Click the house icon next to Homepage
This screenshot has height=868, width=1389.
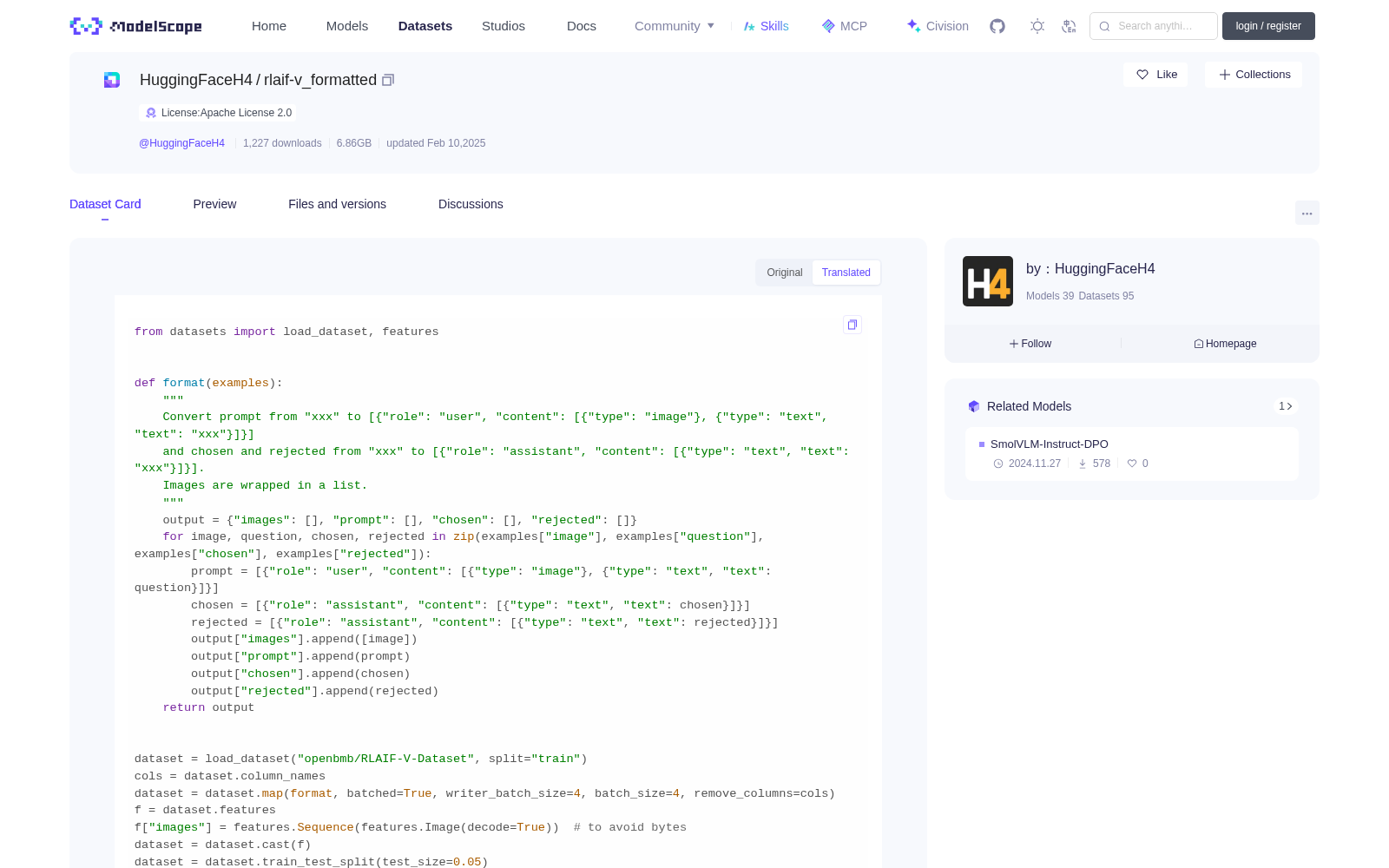point(1199,344)
